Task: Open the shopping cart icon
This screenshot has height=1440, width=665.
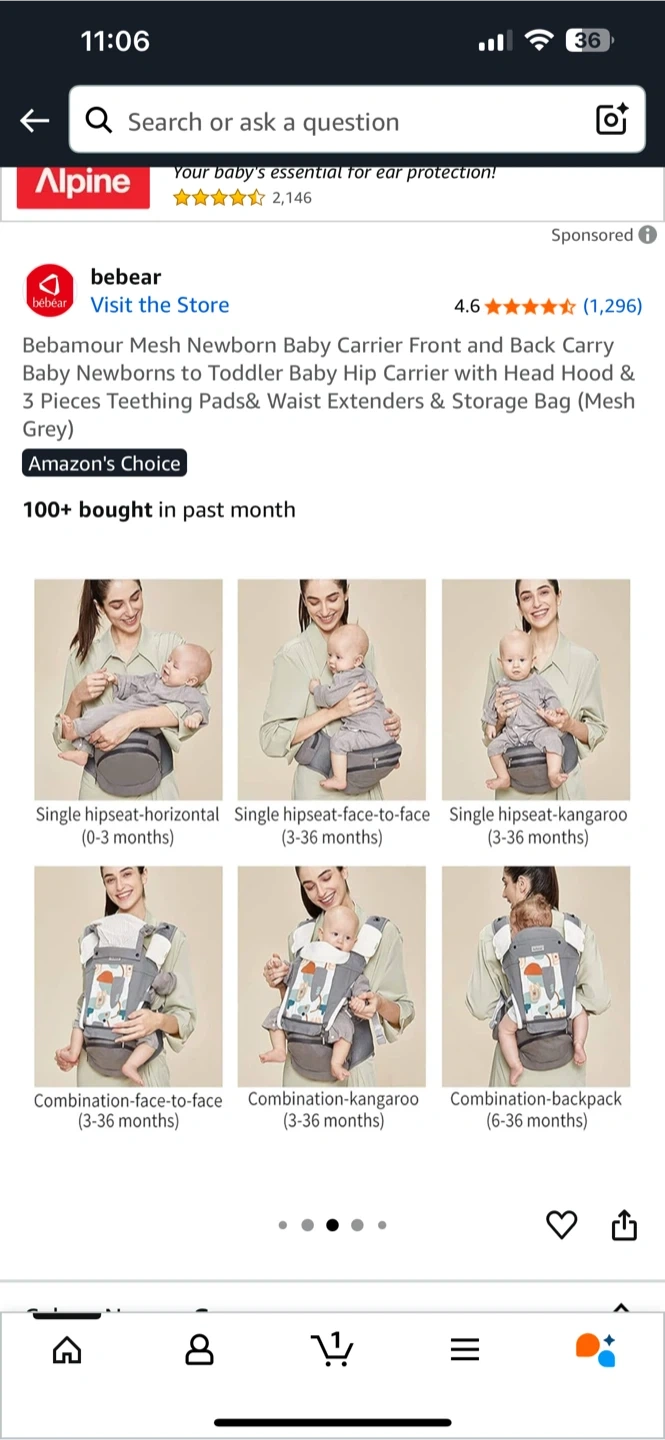Action: click(x=332, y=1349)
